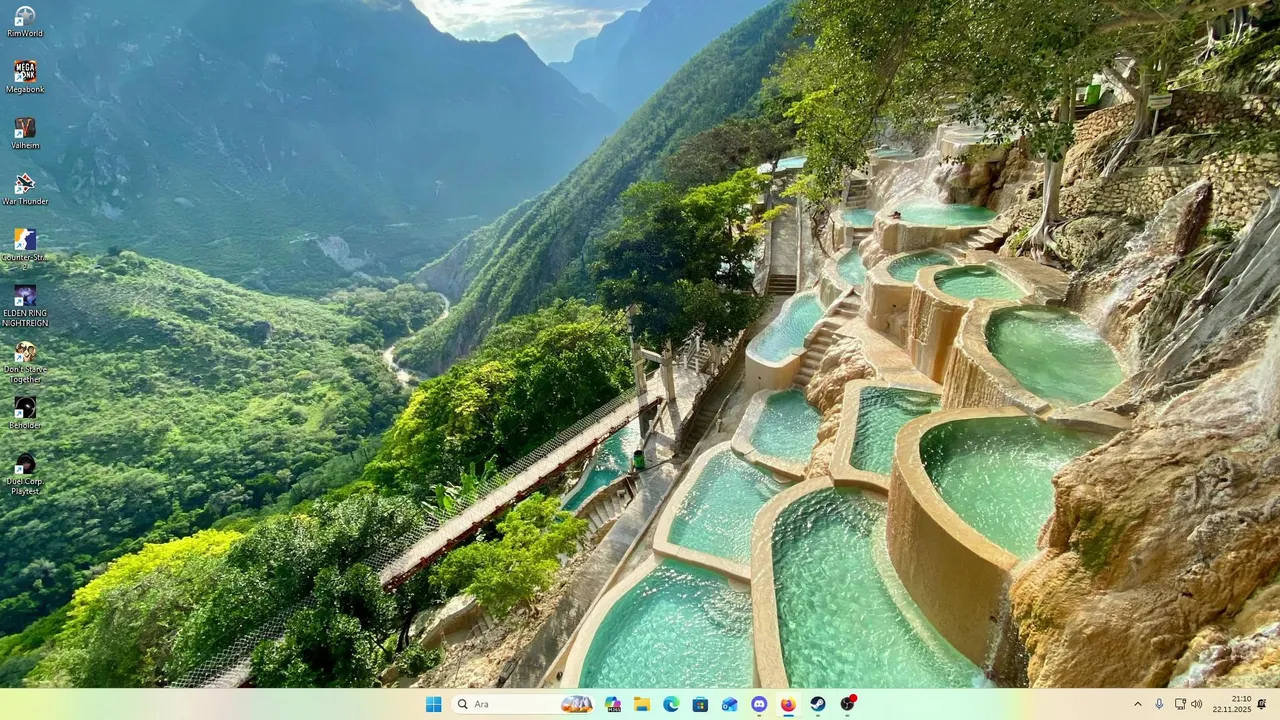Viewport: 1280px width, 720px height.
Task: Switch to Steam on the taskbar
Action: (x=818, y=704)
